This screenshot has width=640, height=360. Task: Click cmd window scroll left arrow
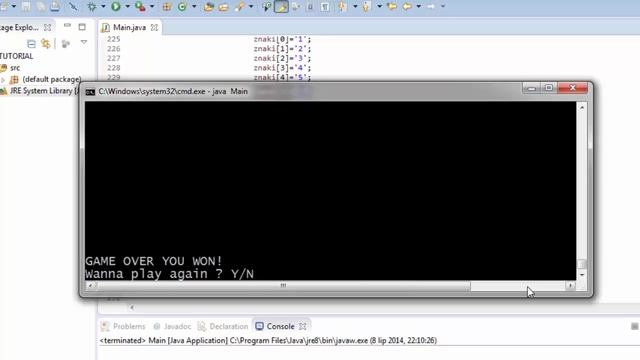[90, 286]
